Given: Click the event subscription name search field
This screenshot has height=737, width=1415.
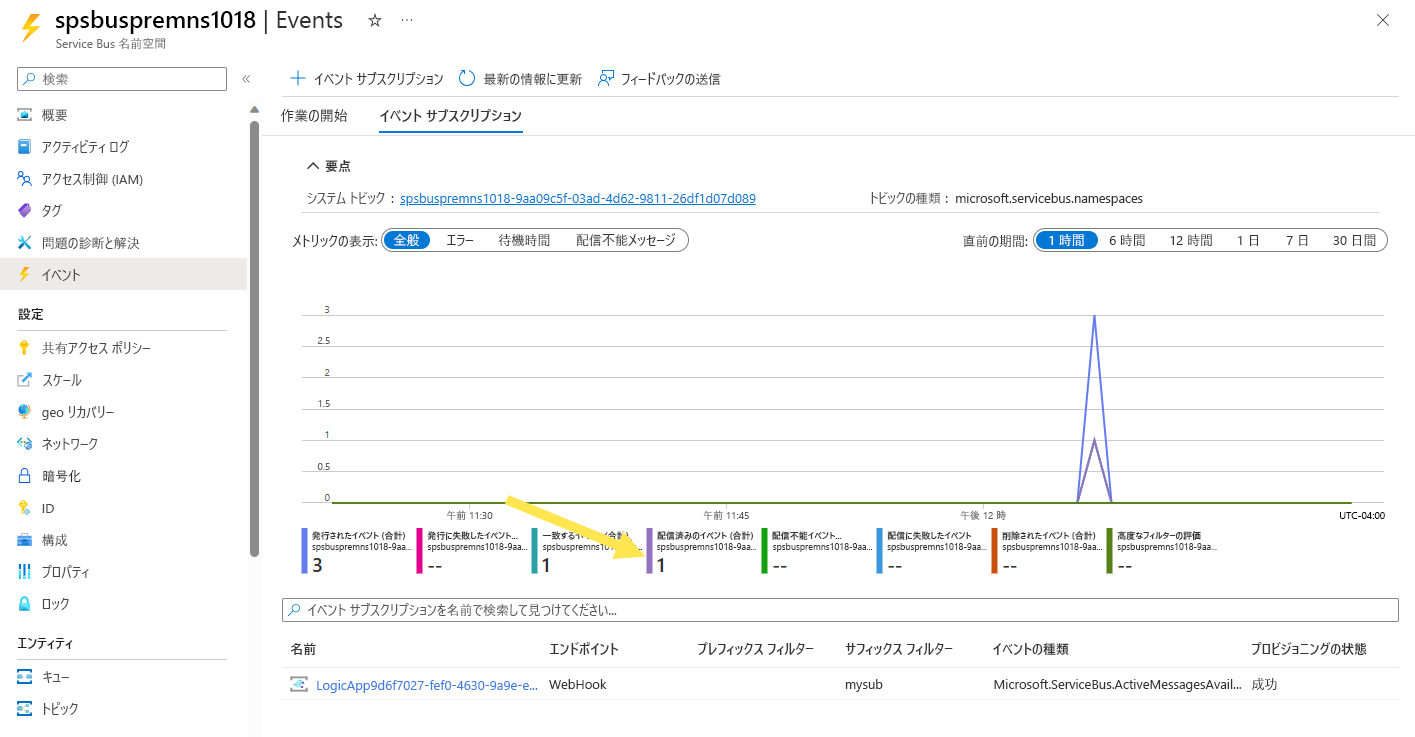Looking at the screenshot, I should coord(840,609).
